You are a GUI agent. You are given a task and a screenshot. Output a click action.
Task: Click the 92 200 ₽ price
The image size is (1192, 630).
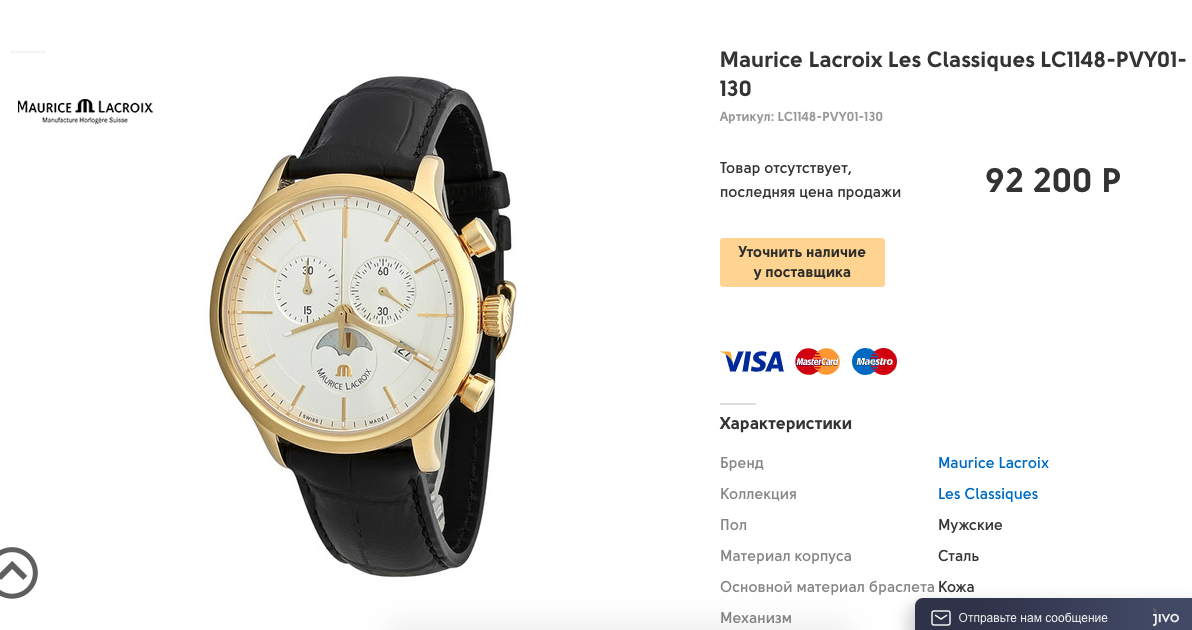[x=1053, y=181]
